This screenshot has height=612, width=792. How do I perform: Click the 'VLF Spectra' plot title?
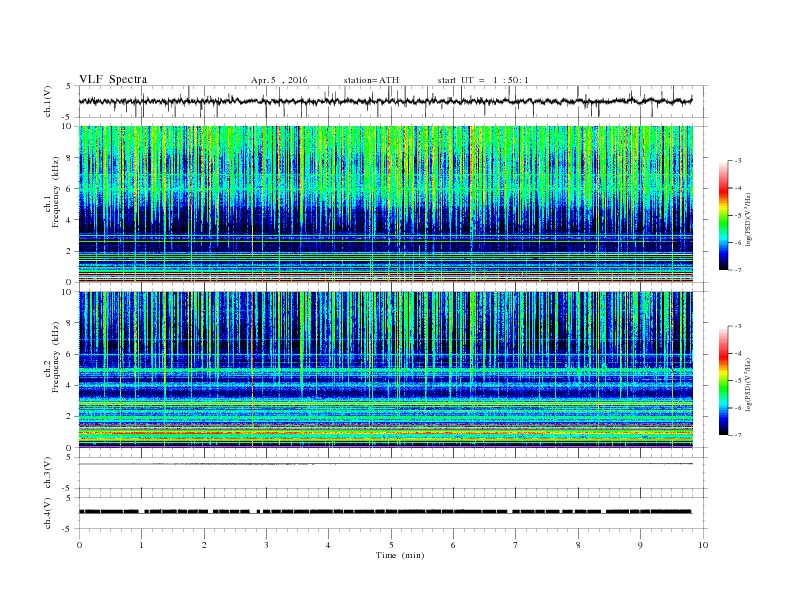[113, 79]
